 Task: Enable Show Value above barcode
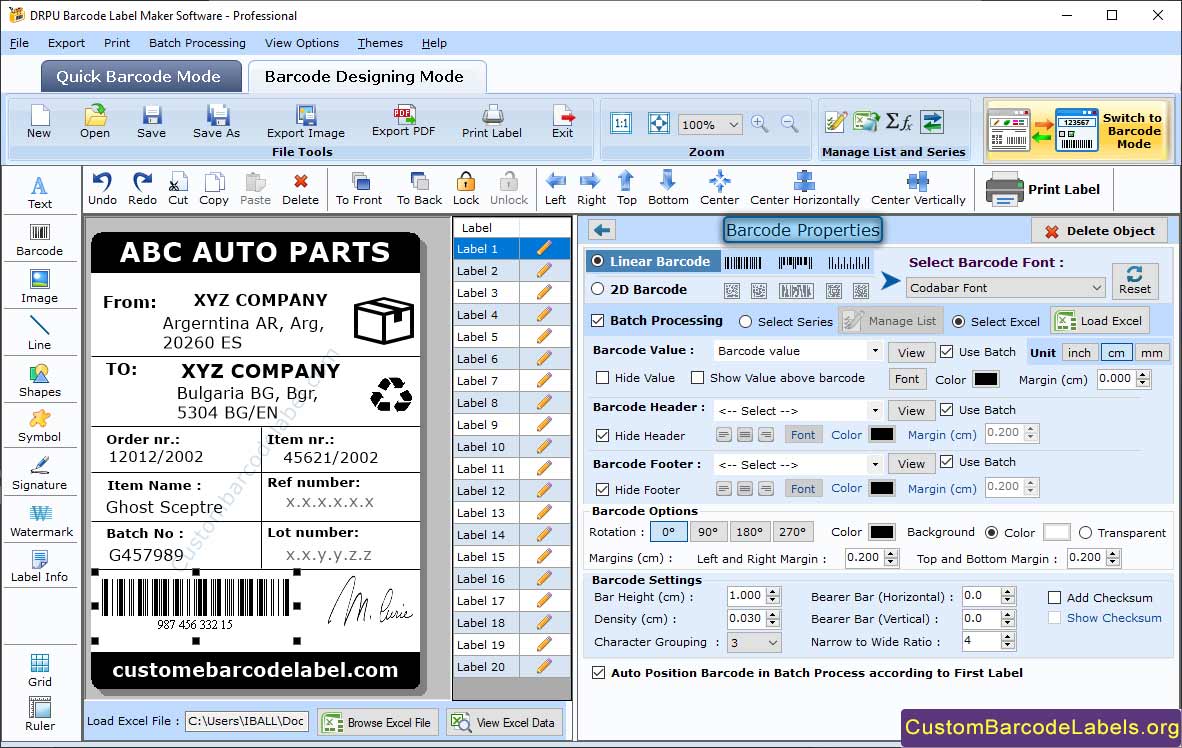click(x=697, y=378)
